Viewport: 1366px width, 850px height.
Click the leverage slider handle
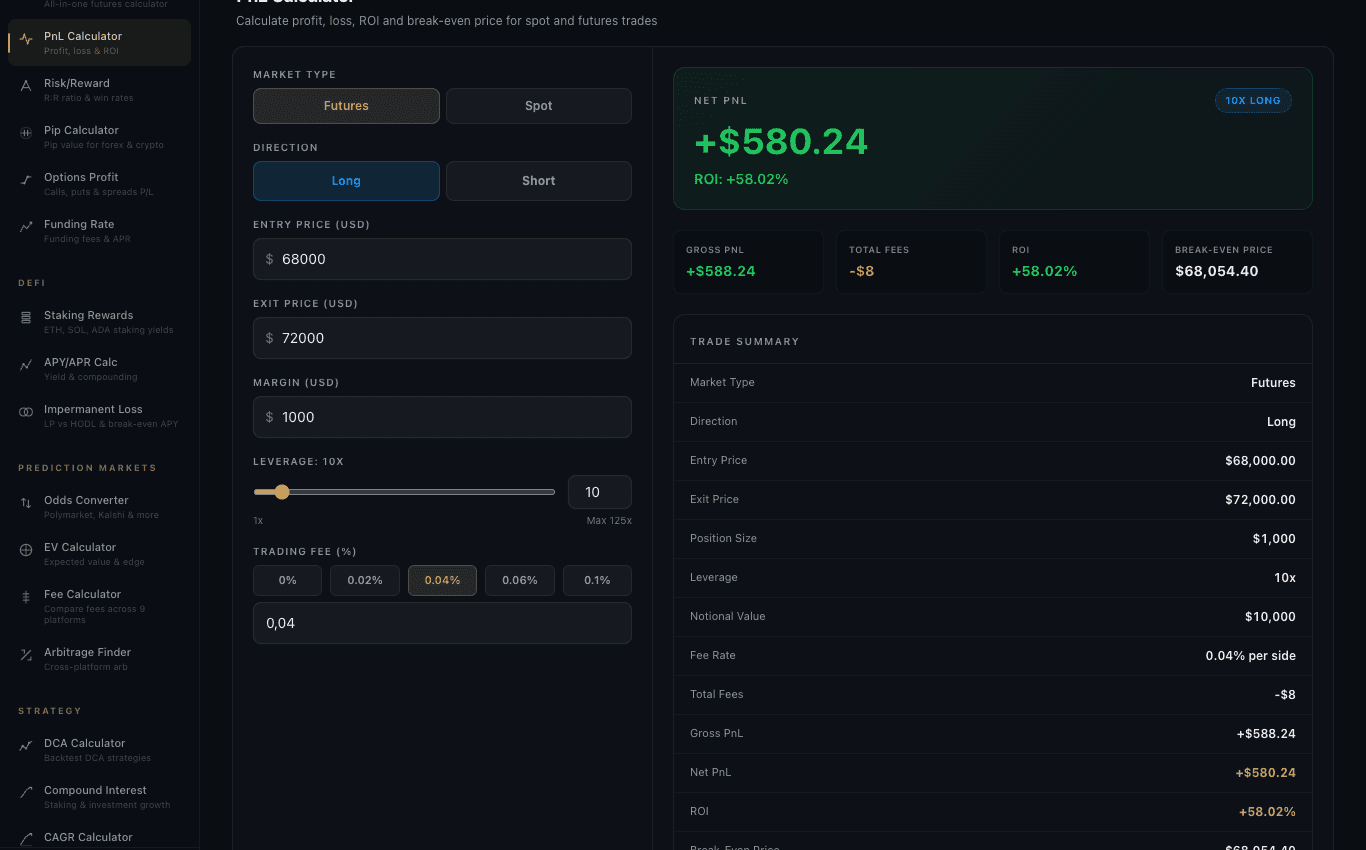(x=282, y=492)
